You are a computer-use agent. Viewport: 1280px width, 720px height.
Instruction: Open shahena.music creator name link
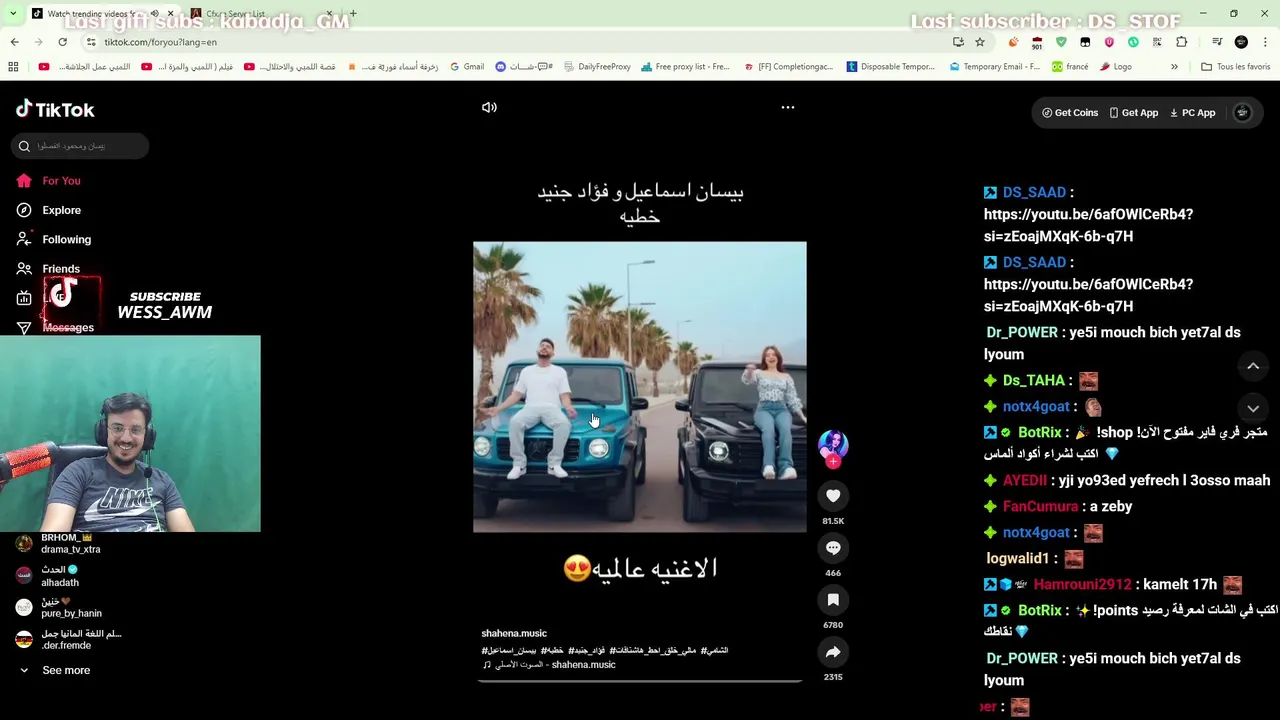[514, 633]
